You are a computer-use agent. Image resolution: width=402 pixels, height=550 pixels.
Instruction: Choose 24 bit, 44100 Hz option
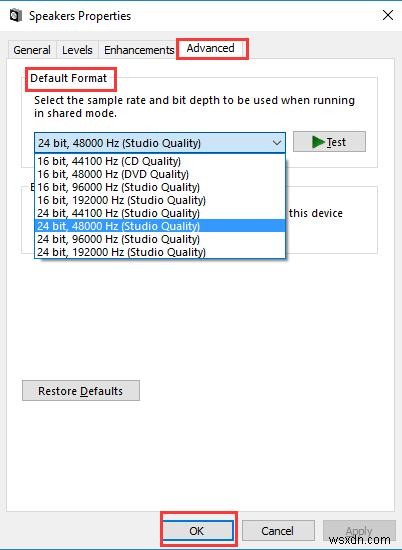tap(160, 213)
